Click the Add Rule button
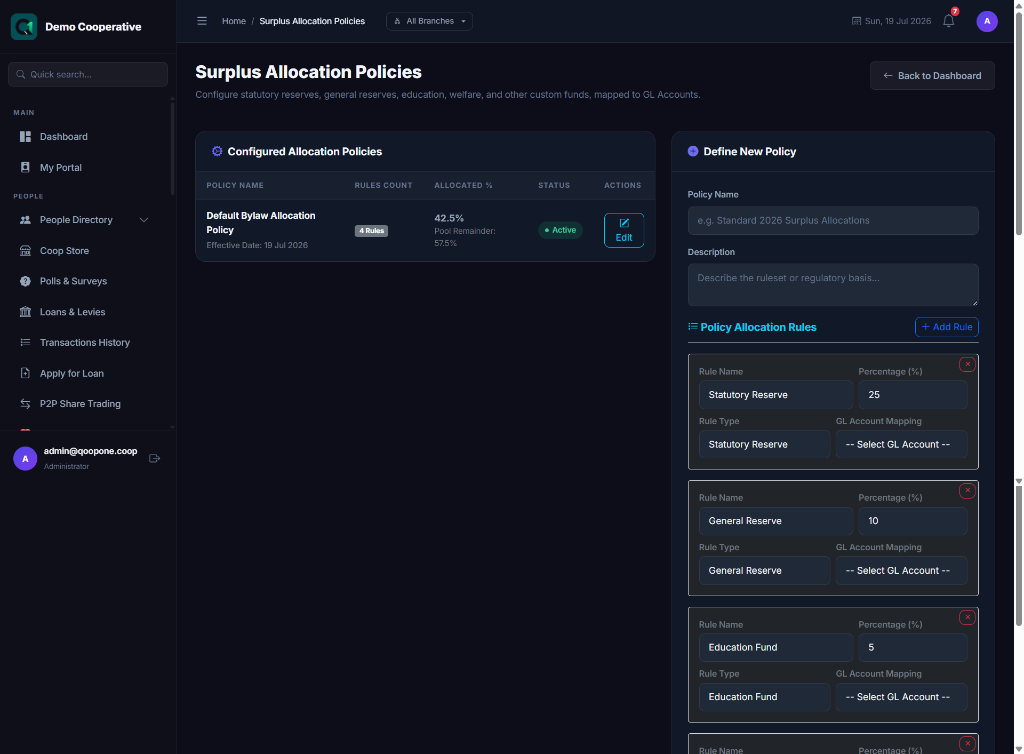Screen dimensions: 1024x754 946,327
